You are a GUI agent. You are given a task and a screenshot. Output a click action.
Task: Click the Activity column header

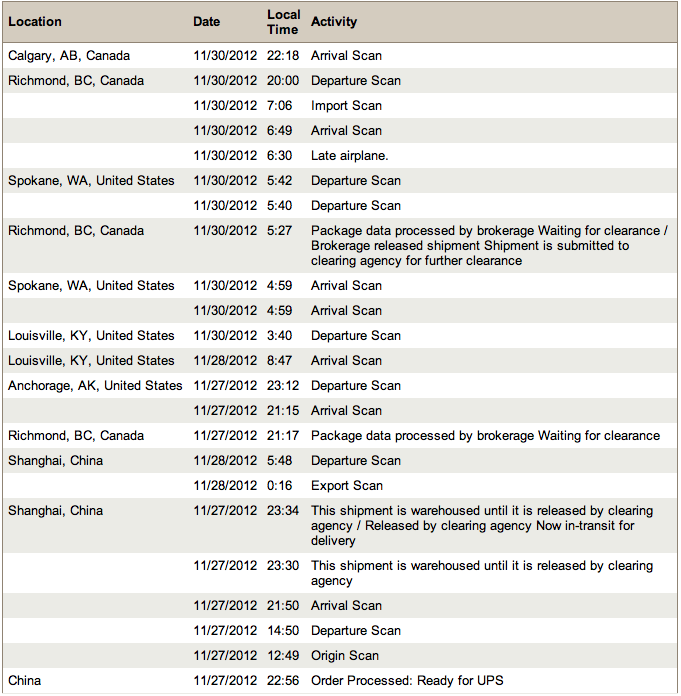[334, 21]
